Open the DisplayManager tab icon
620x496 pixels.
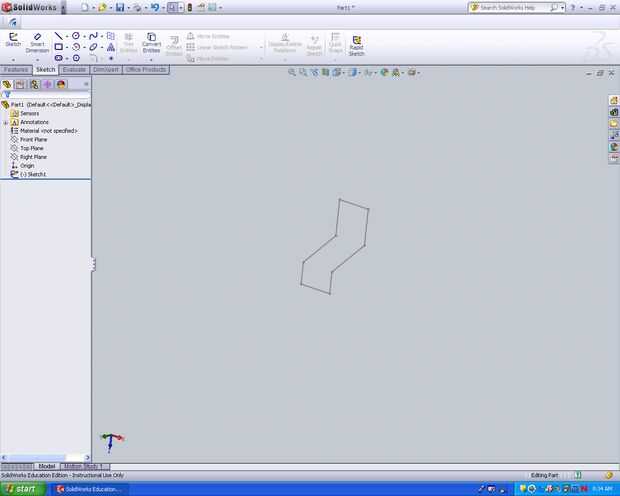pos(61,84)
